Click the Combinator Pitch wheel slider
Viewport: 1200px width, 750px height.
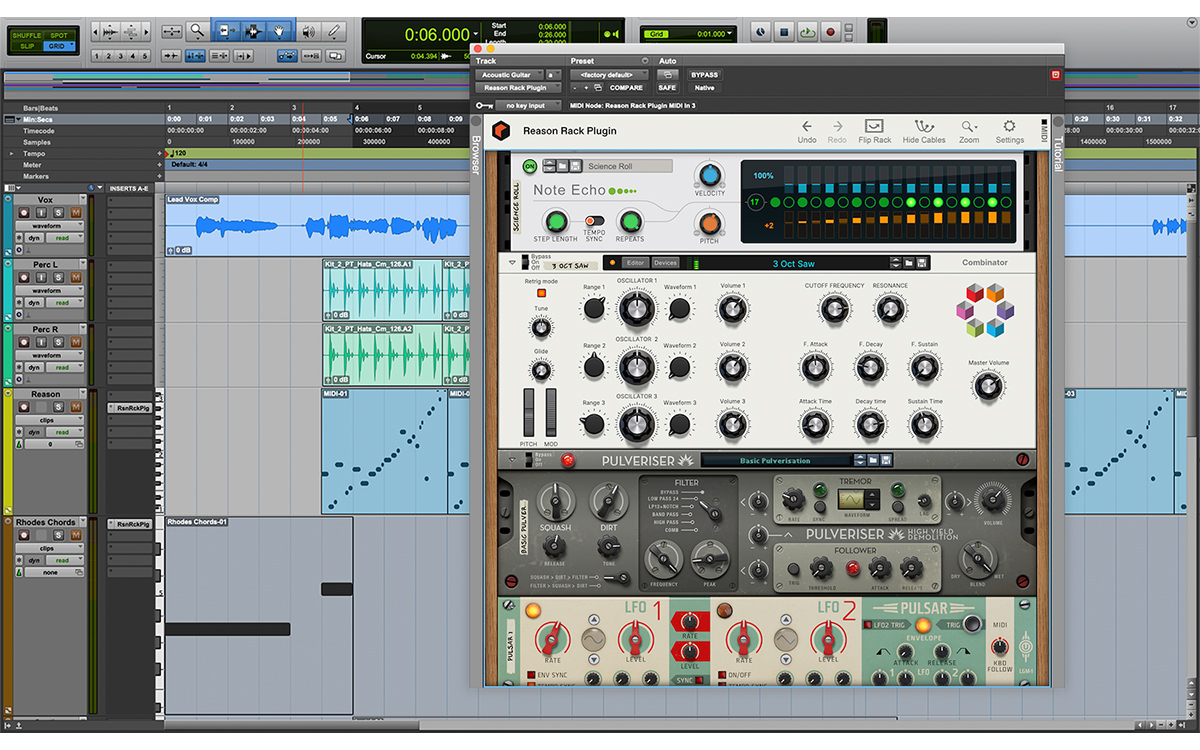point(530,413)
